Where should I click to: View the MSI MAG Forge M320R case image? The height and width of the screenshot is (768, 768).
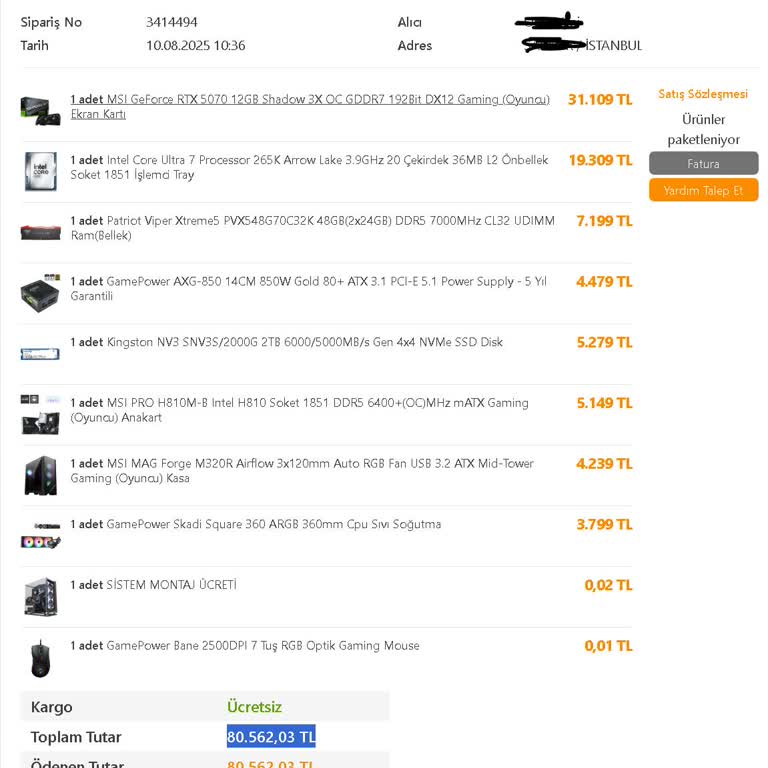click(x=41, y=475)
